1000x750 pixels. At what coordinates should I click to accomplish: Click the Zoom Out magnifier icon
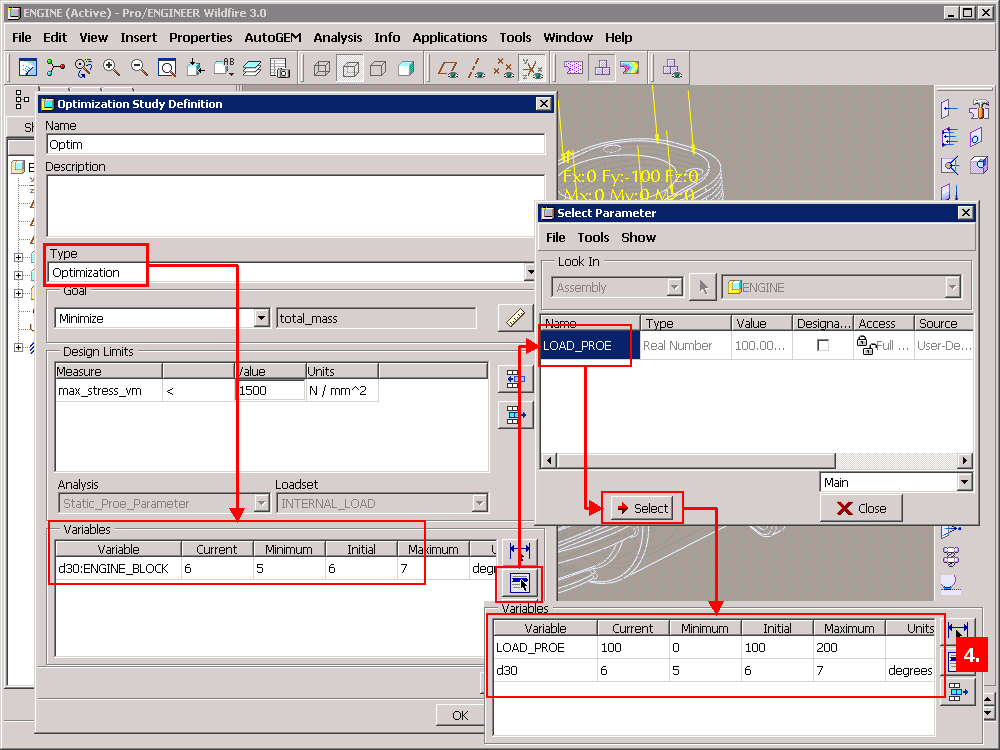point(139,68)
